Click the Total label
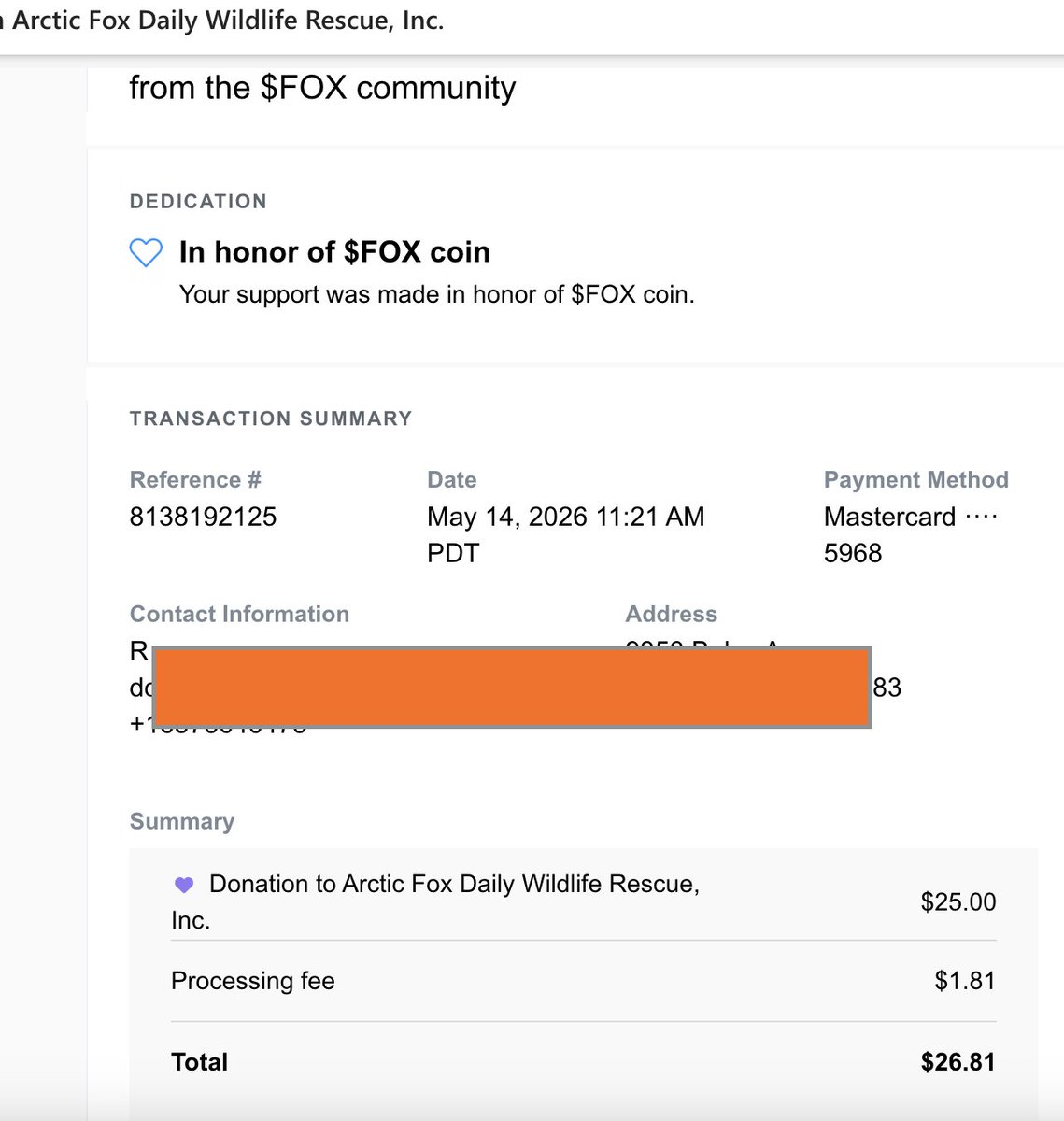The width and height of the screenshot is (1064, 1121). (200, 1062)
